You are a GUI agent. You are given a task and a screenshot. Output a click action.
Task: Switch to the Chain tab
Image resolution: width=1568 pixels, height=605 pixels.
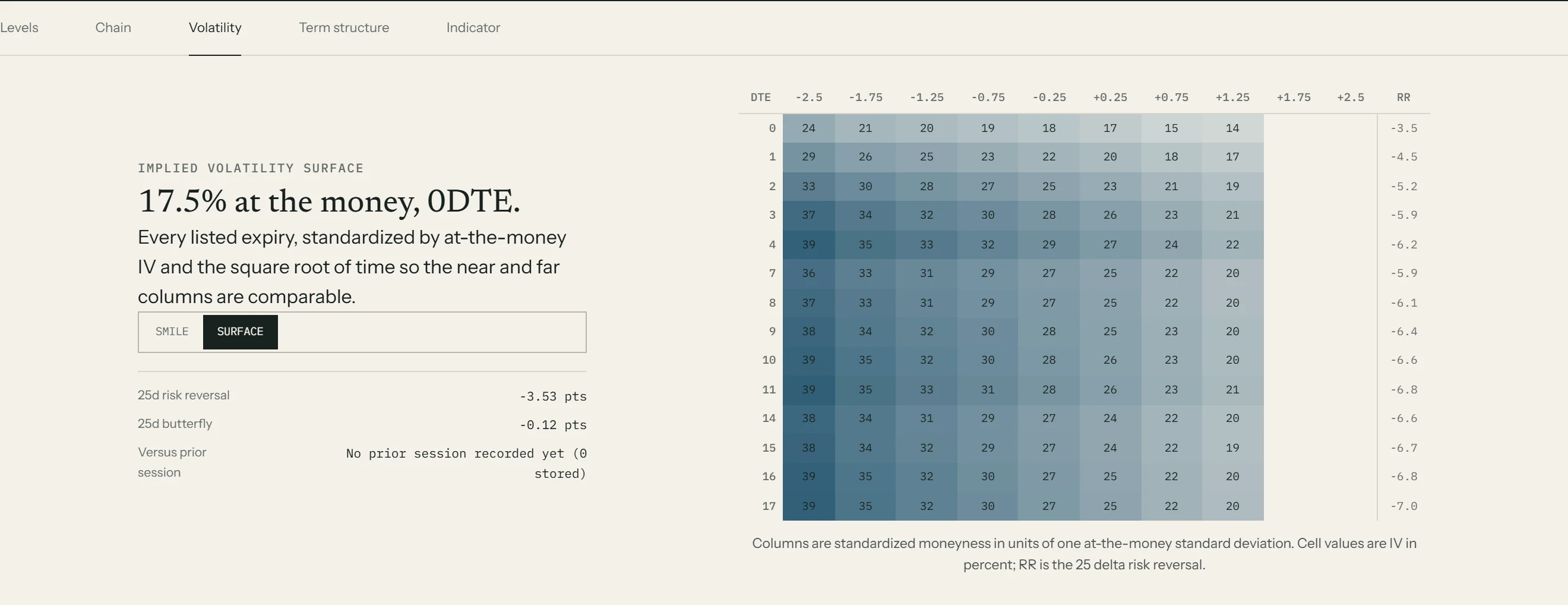(113, 27)
